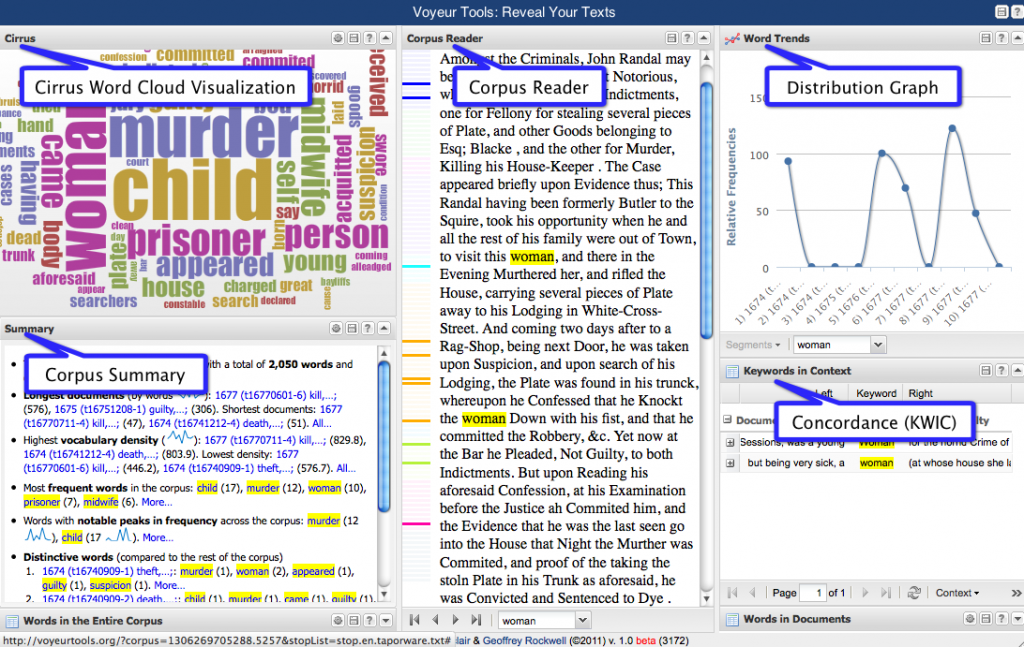Expand the Words in the Entire Corpus panel
Image resolution: width=1024 pixels, height=647 pixels.
pos(386,621)
